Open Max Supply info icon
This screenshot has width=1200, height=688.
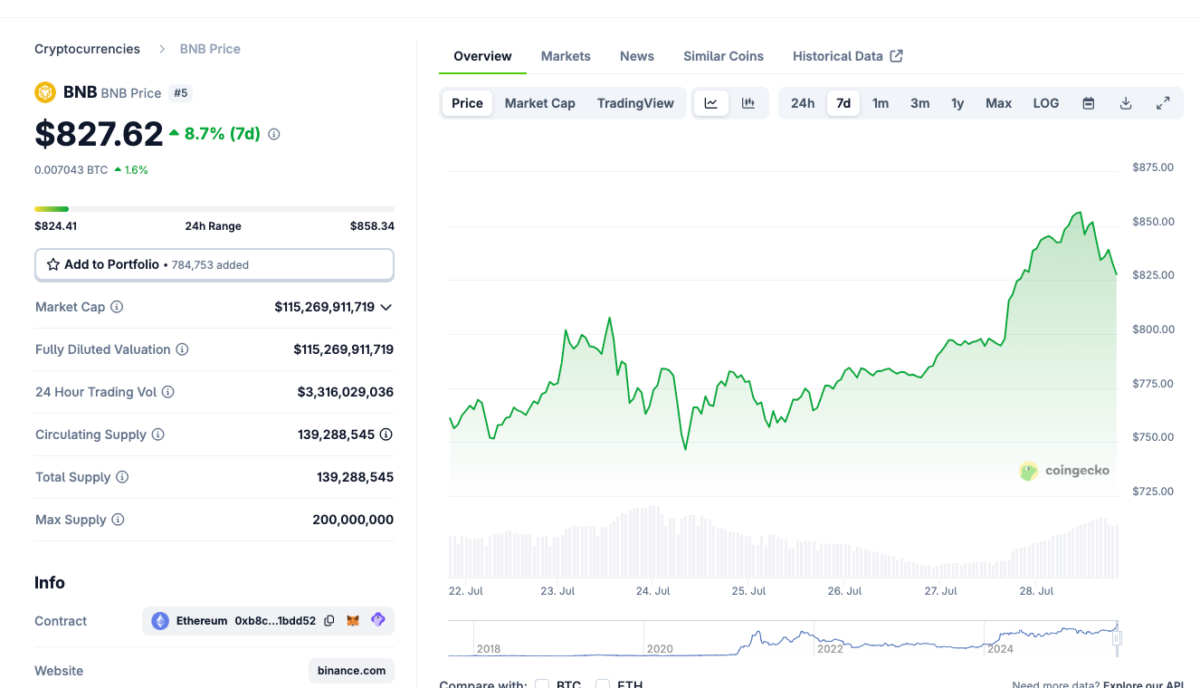[x=118, y=520]
